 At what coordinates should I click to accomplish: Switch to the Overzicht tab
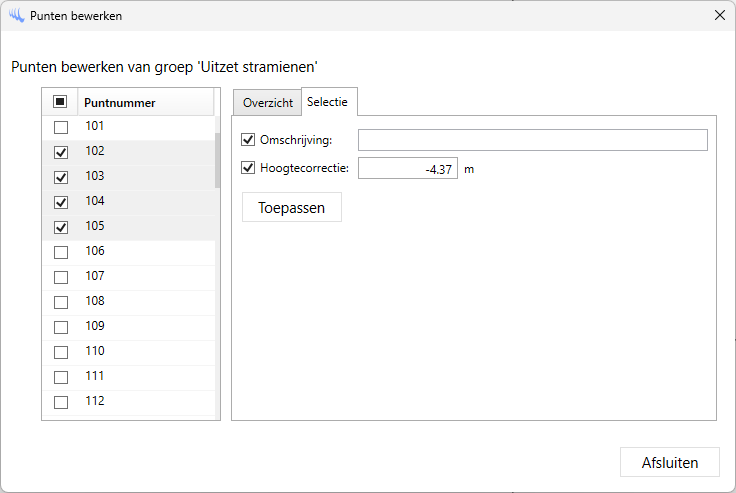(267, 103)
